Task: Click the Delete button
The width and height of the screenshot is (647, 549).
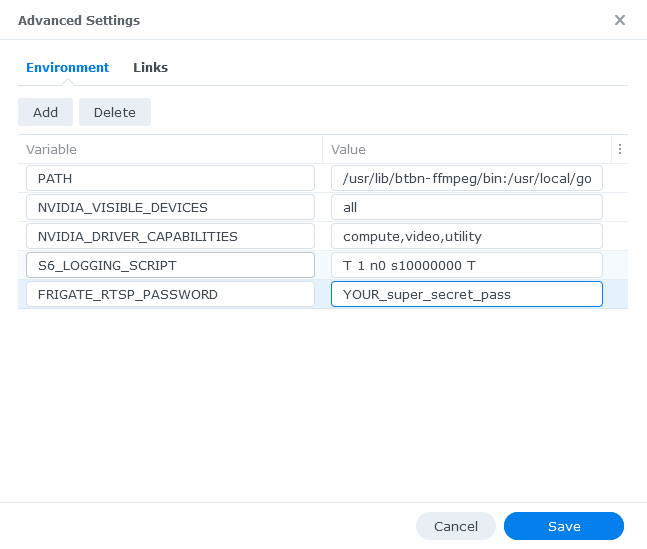Action: click(x=115, y=112)
